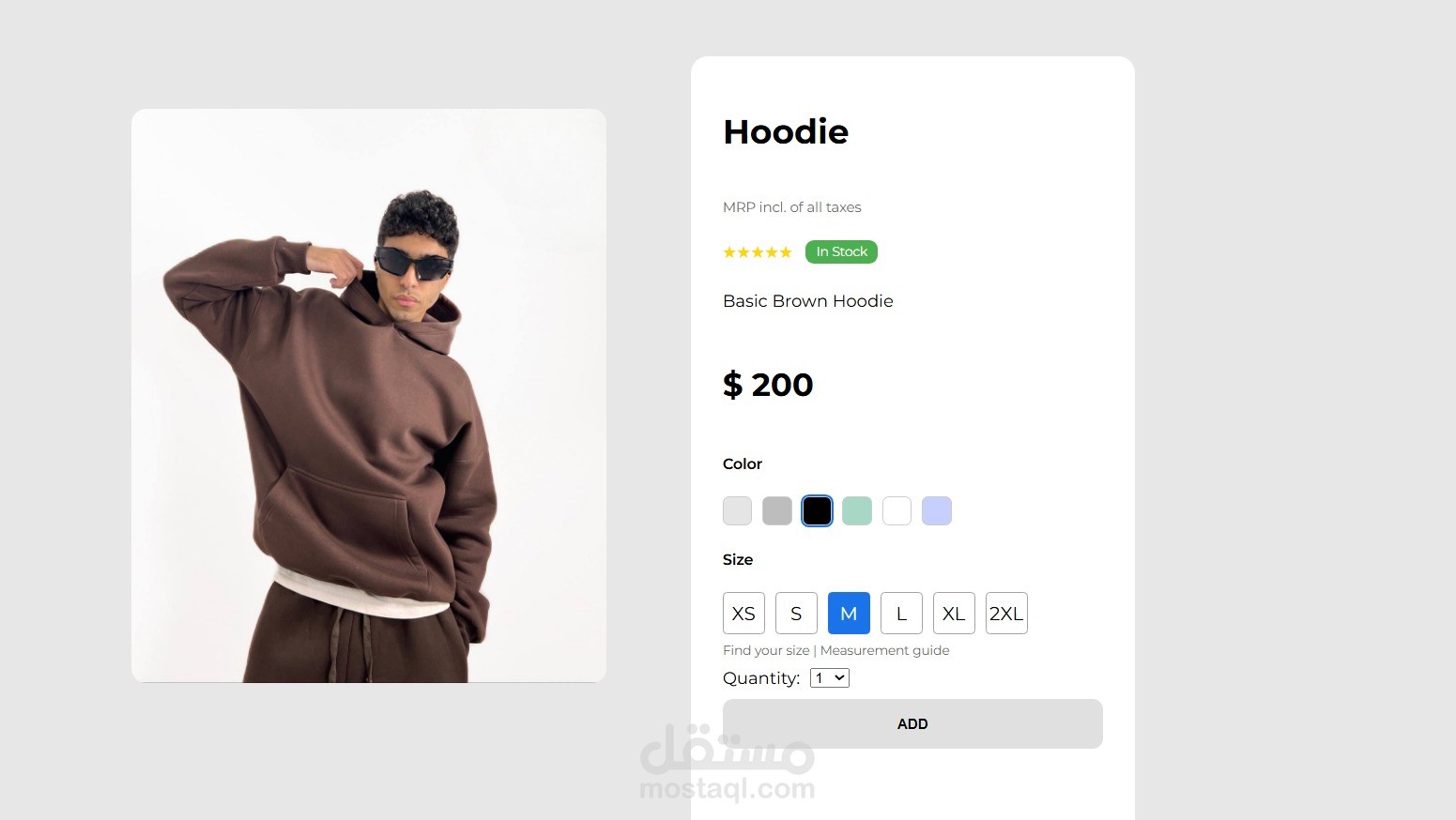Screen dimensions: 1456x820
Task: Pick the black color swatch
Action: tap(817, 511)
